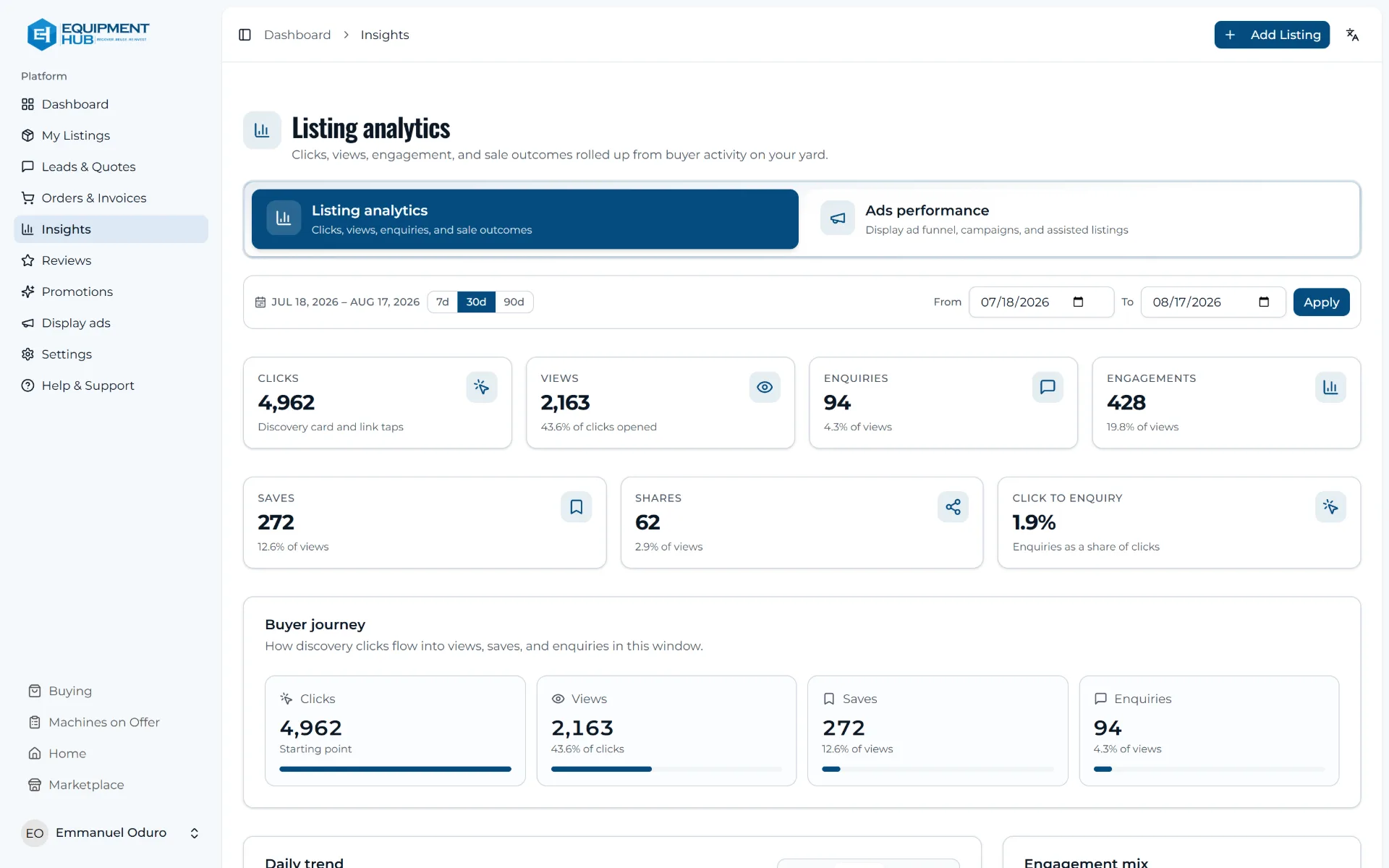This screenshot has width=1389, height=868.
Task: Go to Orders & Invoices
Action: pos(111,198)
